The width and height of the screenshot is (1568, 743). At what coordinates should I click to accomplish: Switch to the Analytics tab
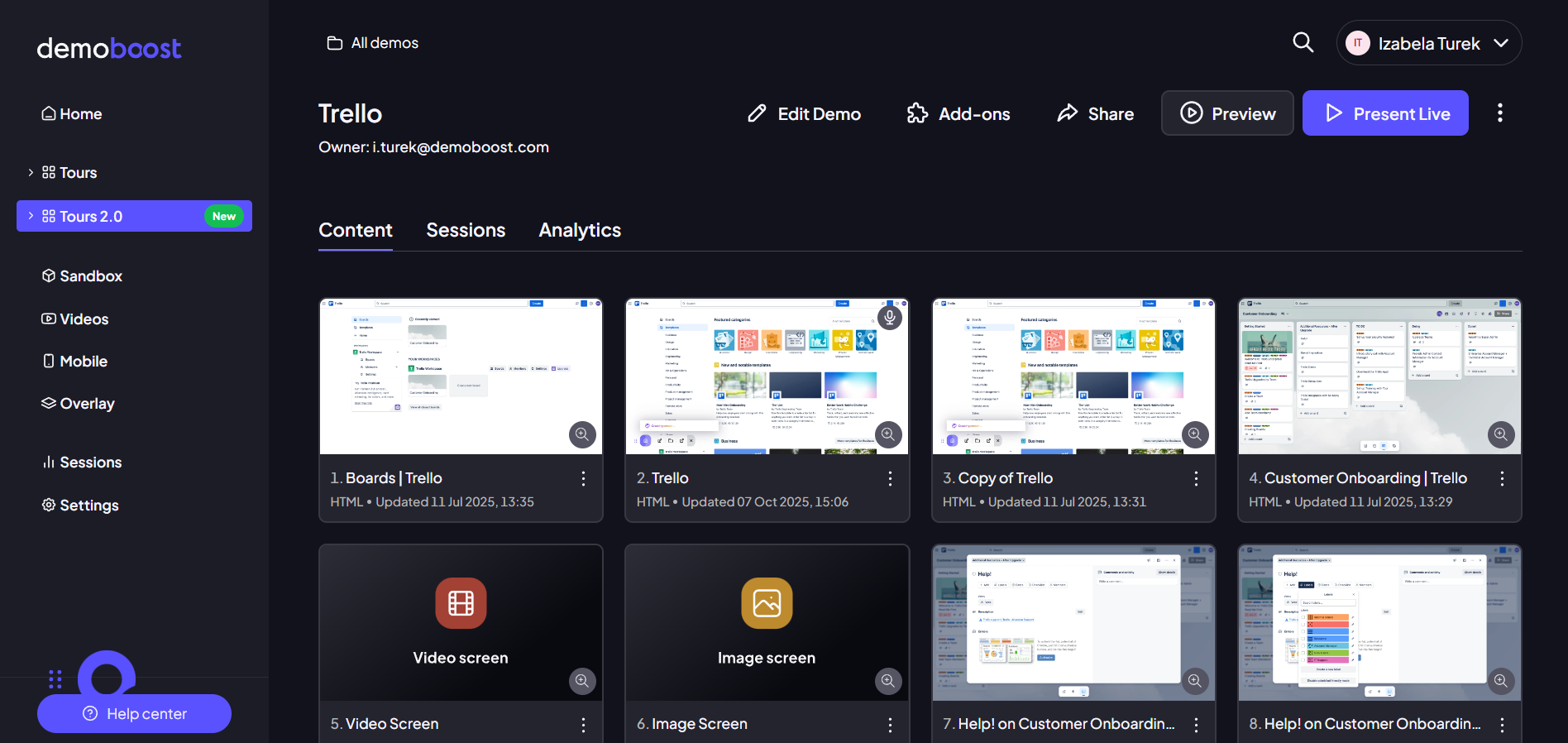[580, 230]
